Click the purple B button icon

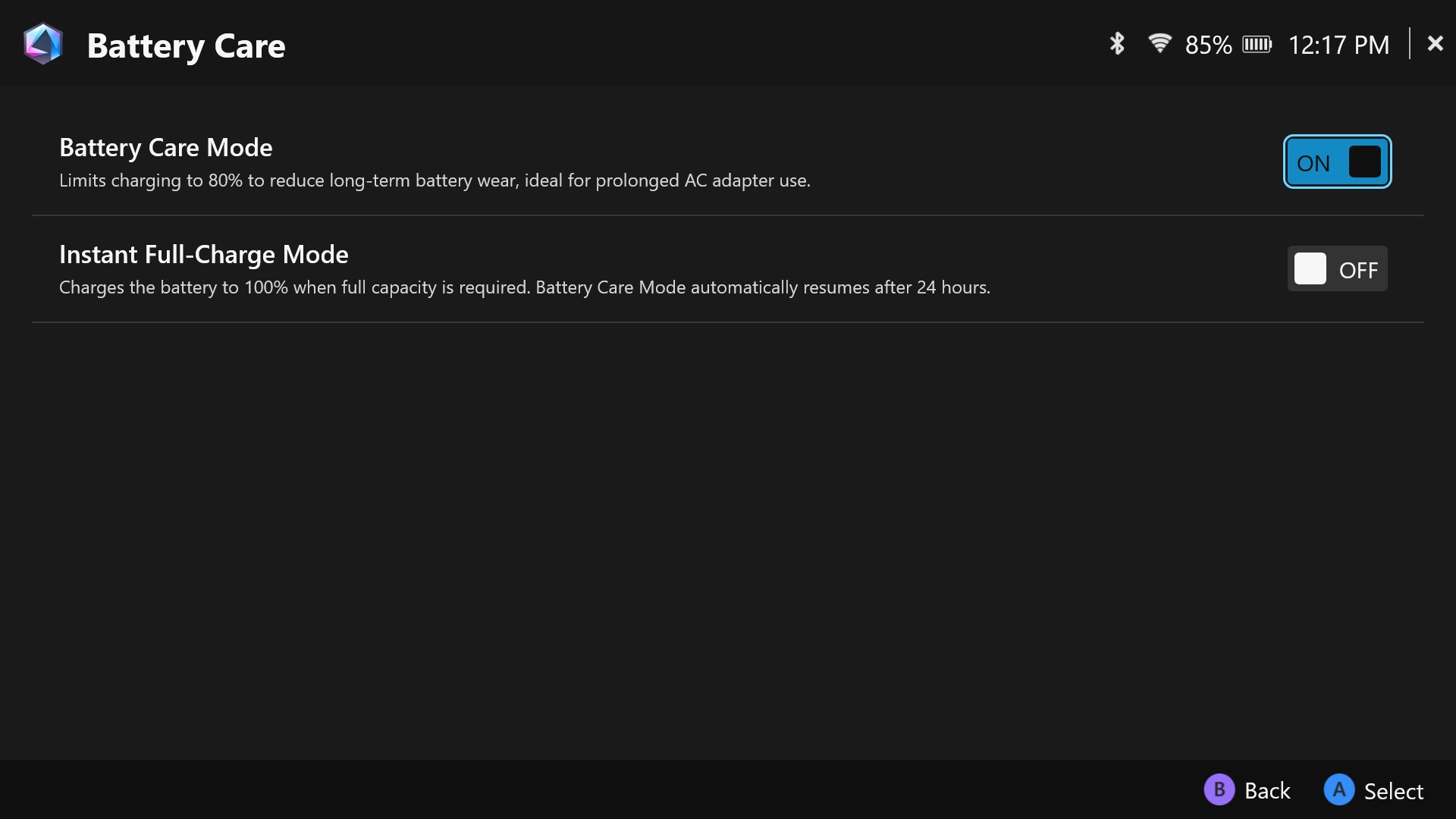1219,790
